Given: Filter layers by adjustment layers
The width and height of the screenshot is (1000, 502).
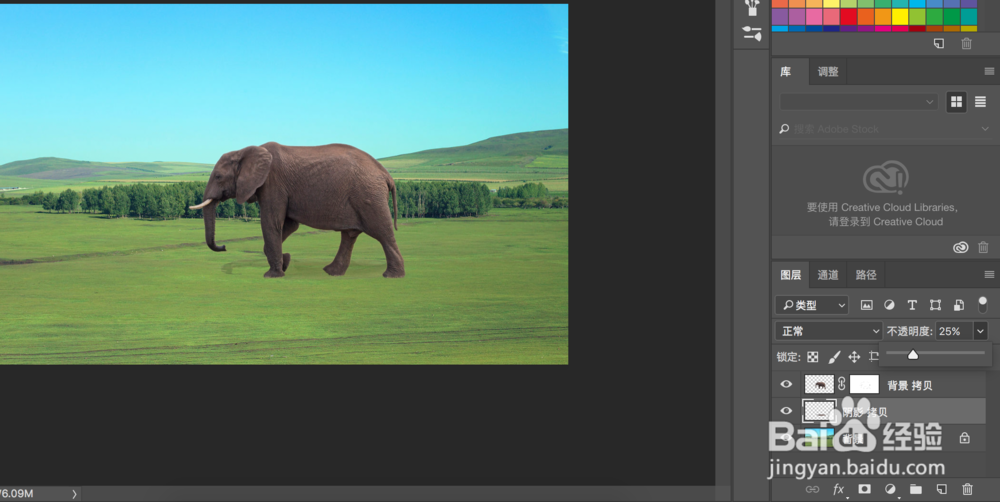Looking at the screenshot, I should point(889,305).
